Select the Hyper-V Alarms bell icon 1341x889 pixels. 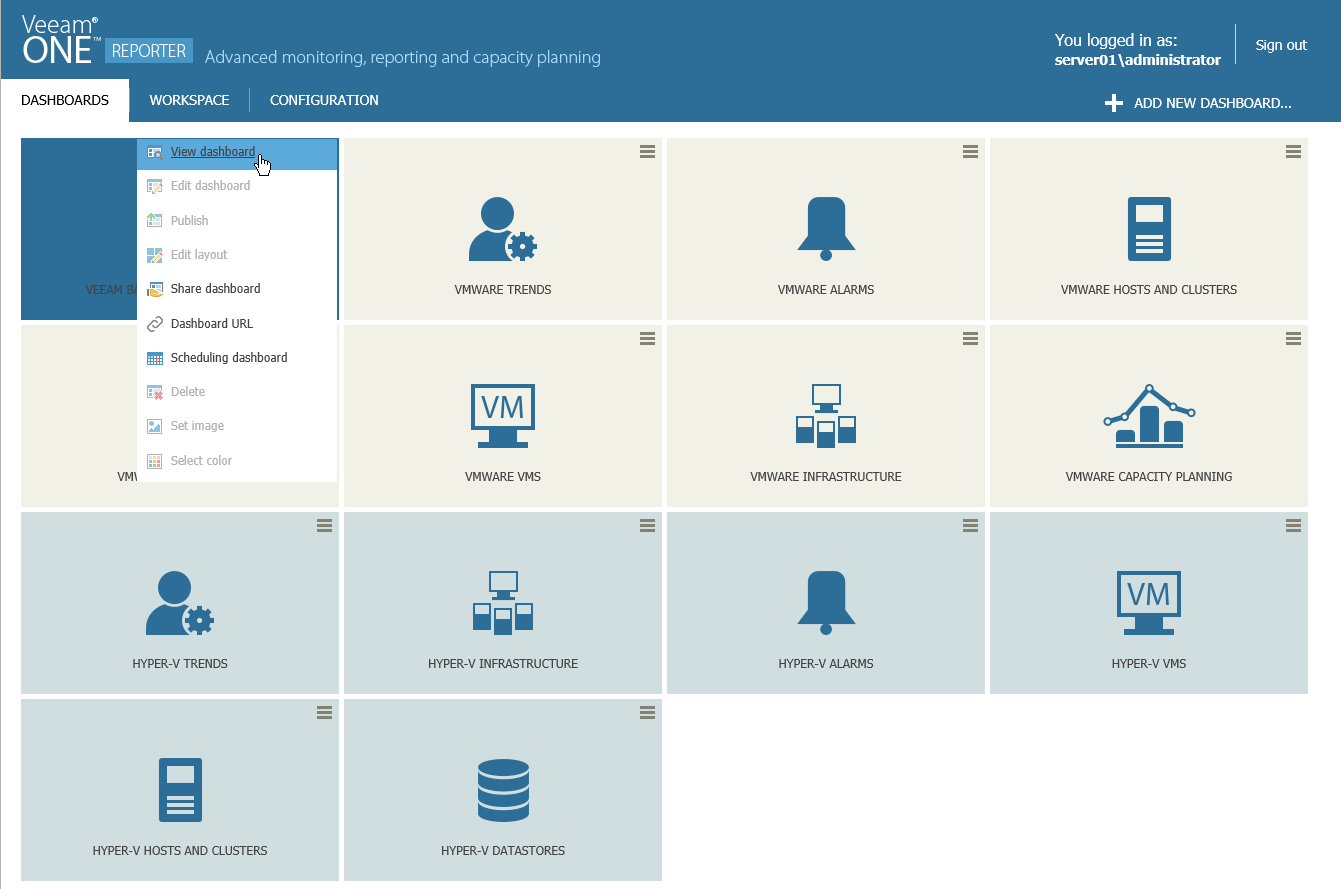click(x=826, y=603)
